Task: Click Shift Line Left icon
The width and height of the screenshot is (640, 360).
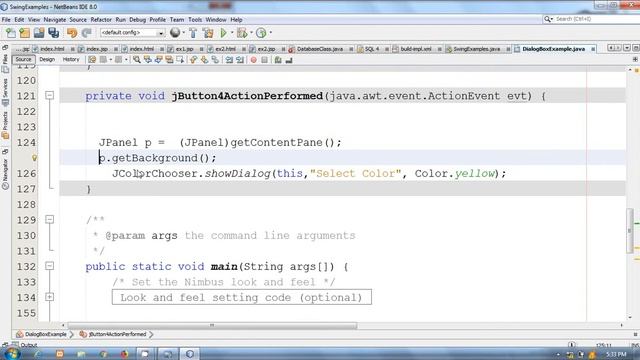Action: tap(229, 60)
